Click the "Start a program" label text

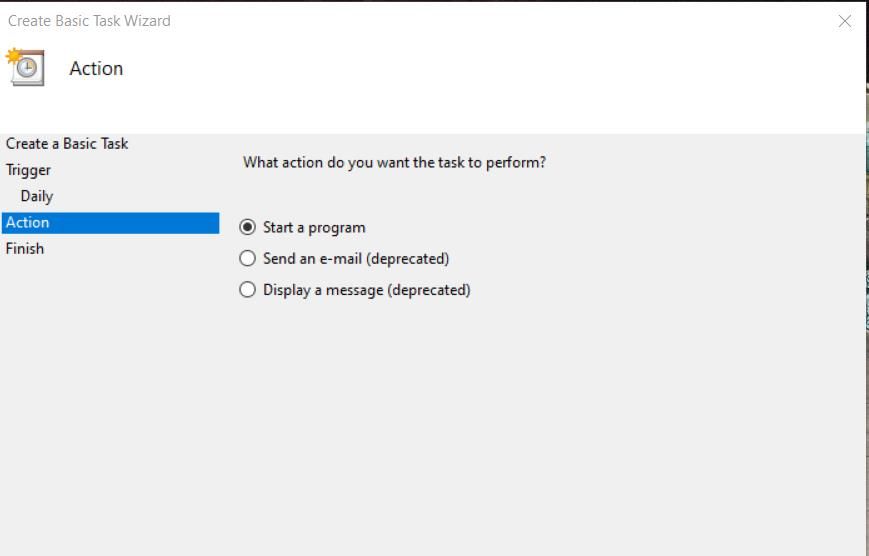point(314,227)
